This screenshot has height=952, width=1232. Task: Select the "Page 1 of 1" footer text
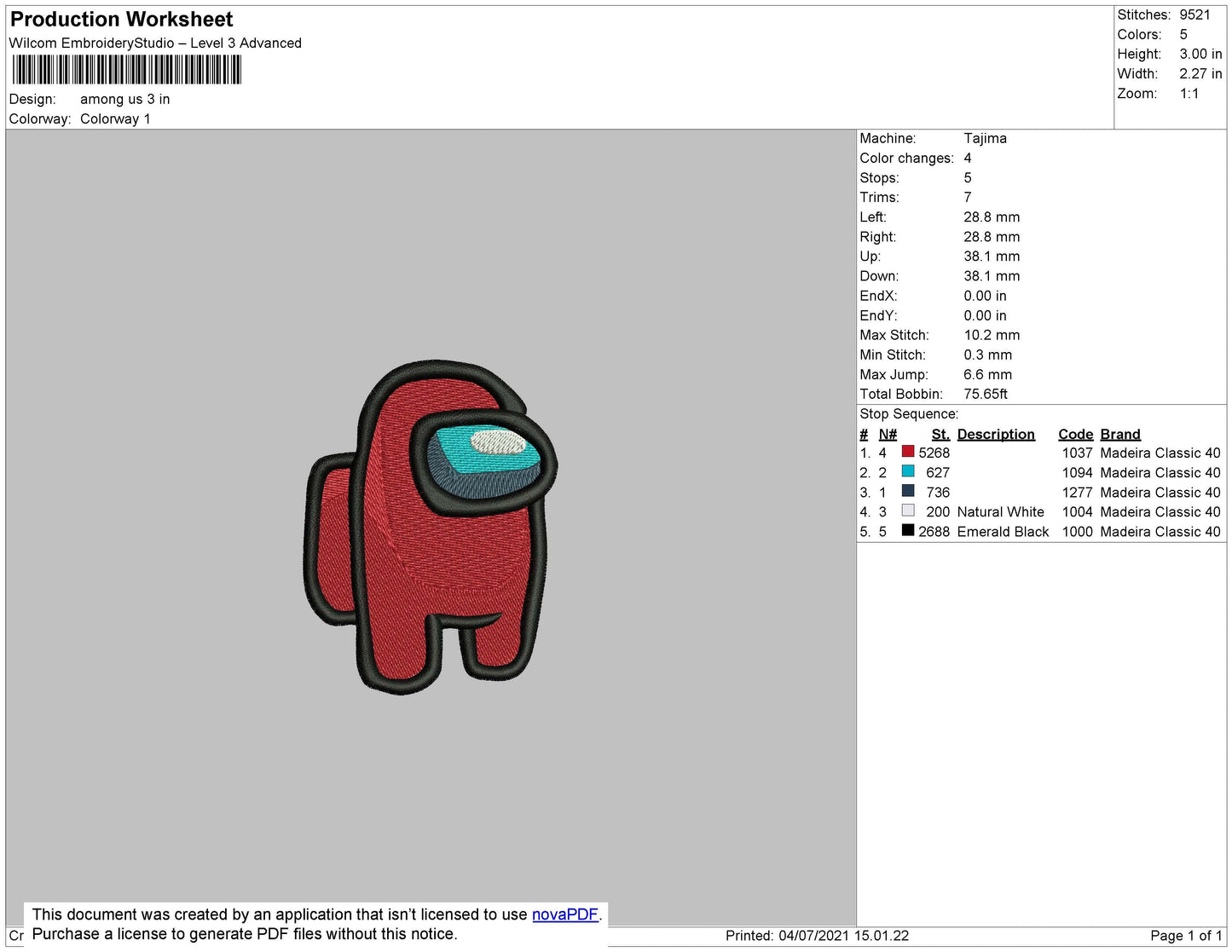pos(1187,936)
